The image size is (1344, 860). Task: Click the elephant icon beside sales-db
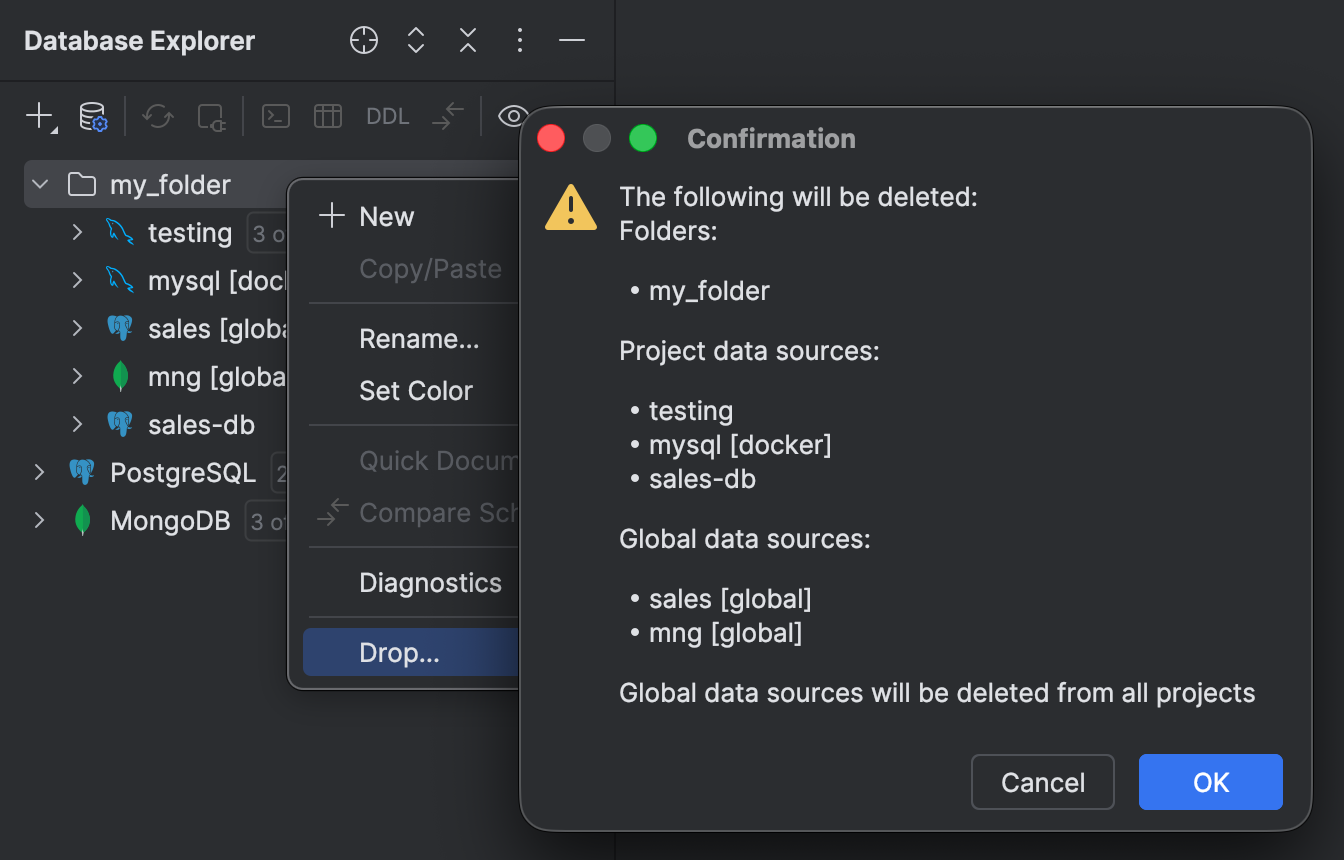120,424
